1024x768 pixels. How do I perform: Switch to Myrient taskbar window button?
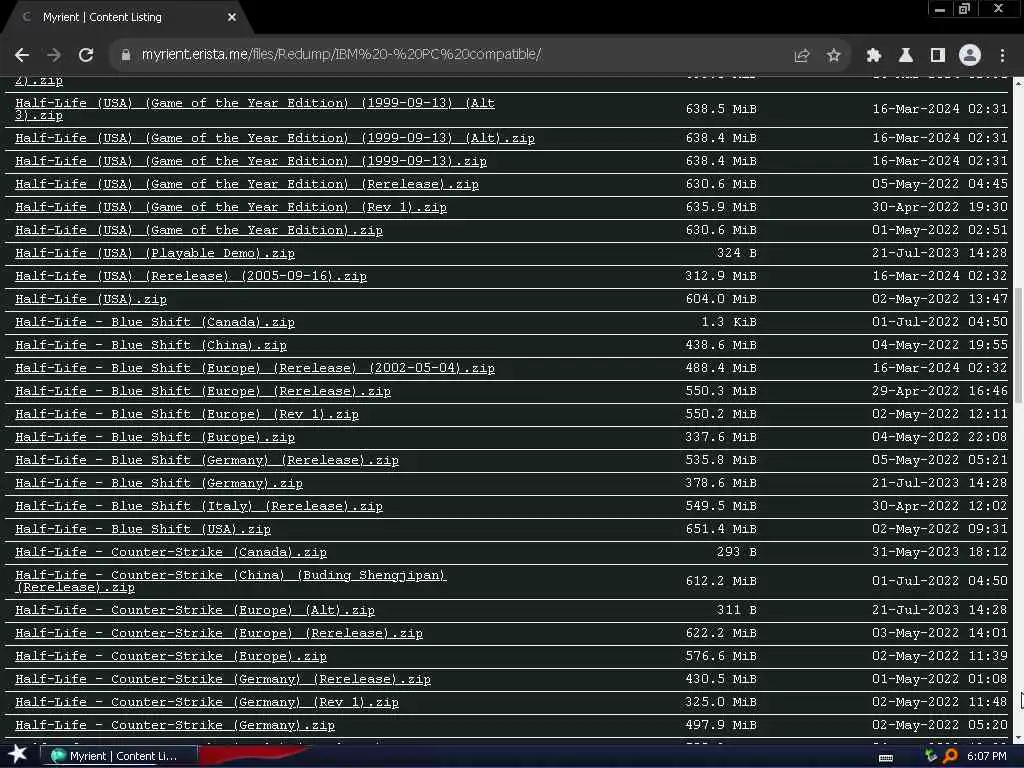coord(118,756)
